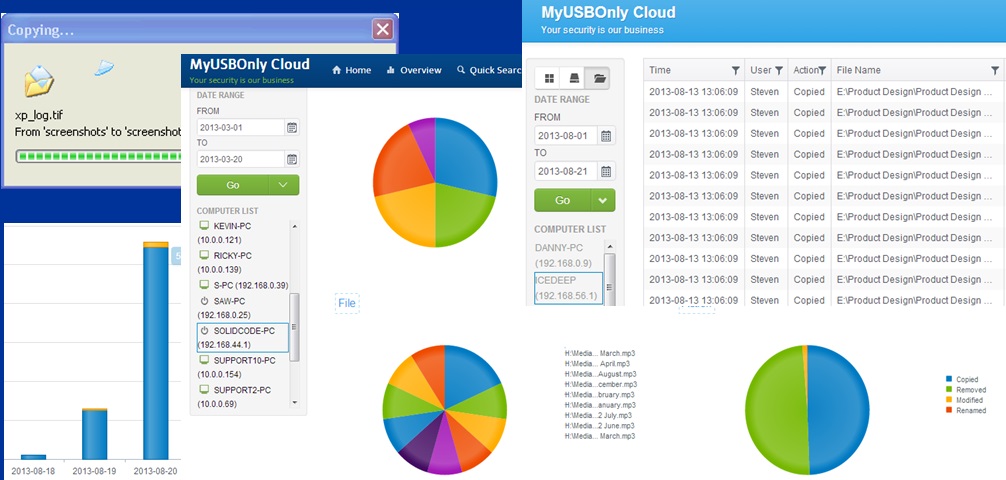Image resolution: width=1006 pixels, height=480 pixels.
Task: Click the TO date field showing 2013-08-21
Action: tap(566, 171)
